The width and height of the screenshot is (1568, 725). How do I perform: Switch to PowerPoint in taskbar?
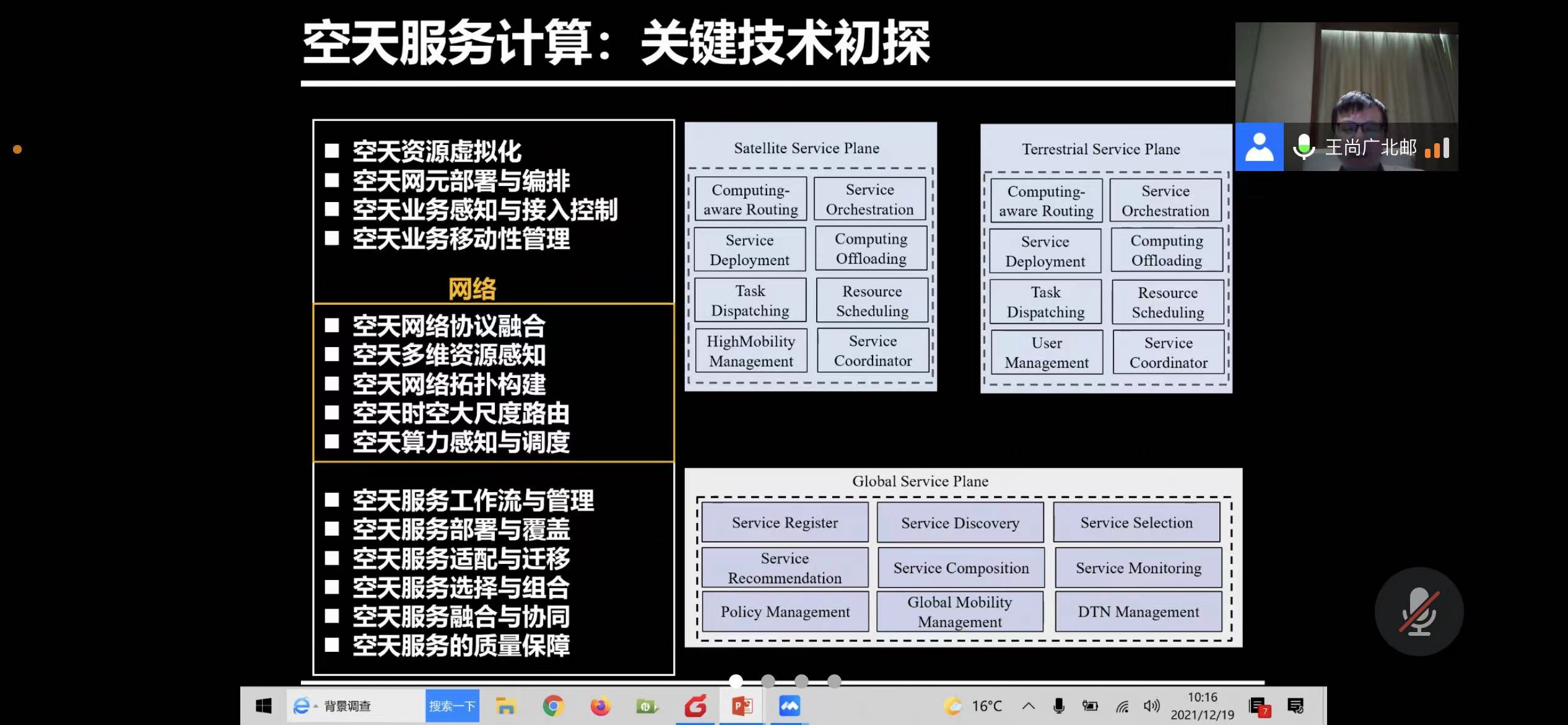pyautogui.click(x=742, y=706)
